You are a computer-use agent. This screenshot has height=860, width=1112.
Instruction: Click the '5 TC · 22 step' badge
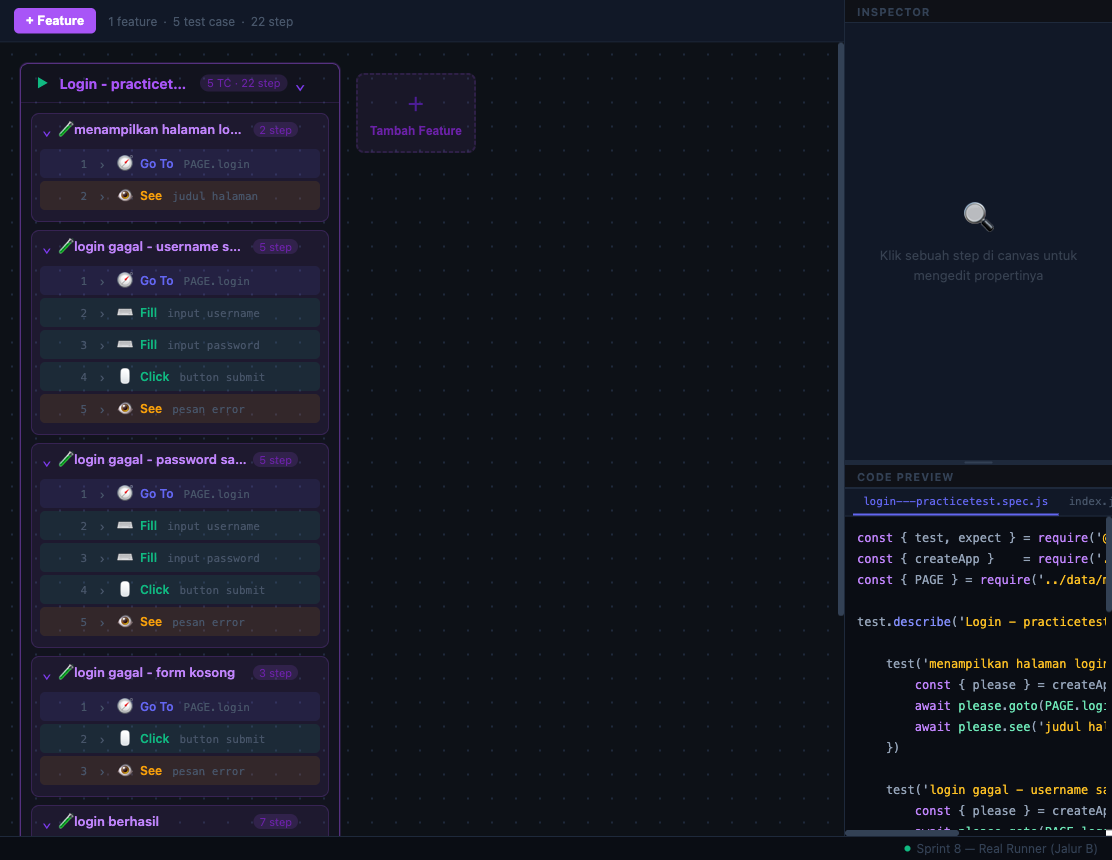pos(243,83)
